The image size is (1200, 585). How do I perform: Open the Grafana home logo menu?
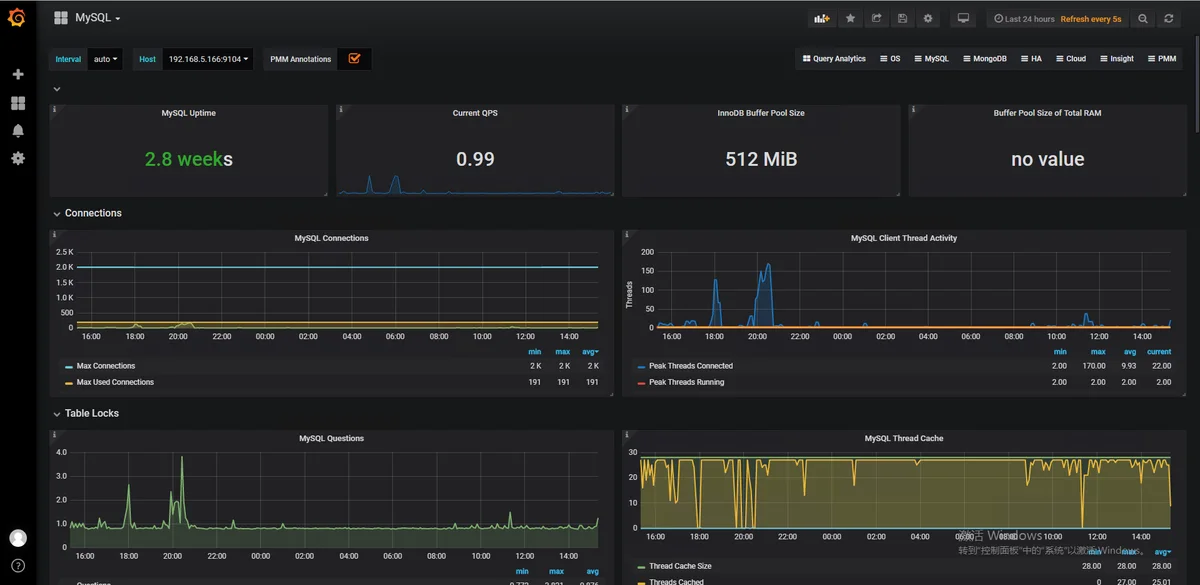coord(17,17)
